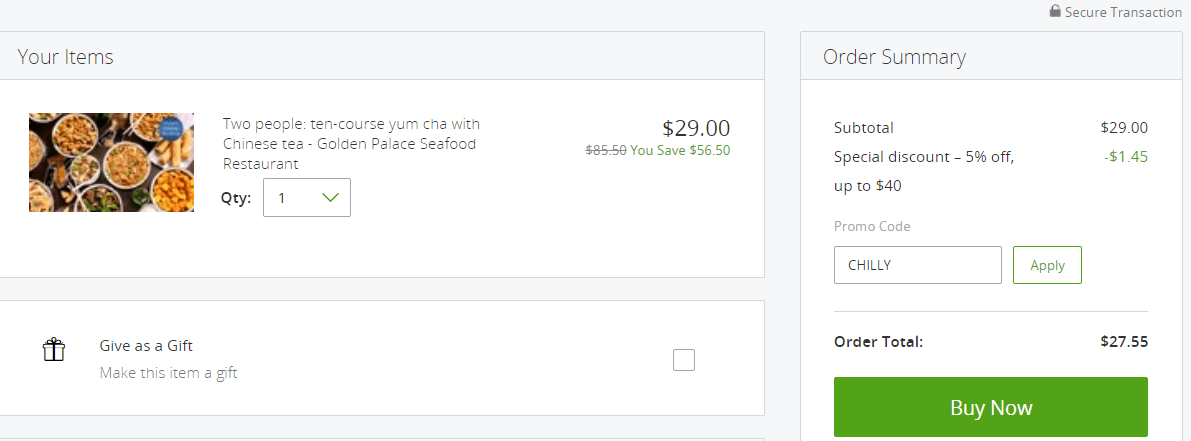Click the Make this item a gift text
The image size is (1191, 441).
pyautogui.click(x=168, y=373)
